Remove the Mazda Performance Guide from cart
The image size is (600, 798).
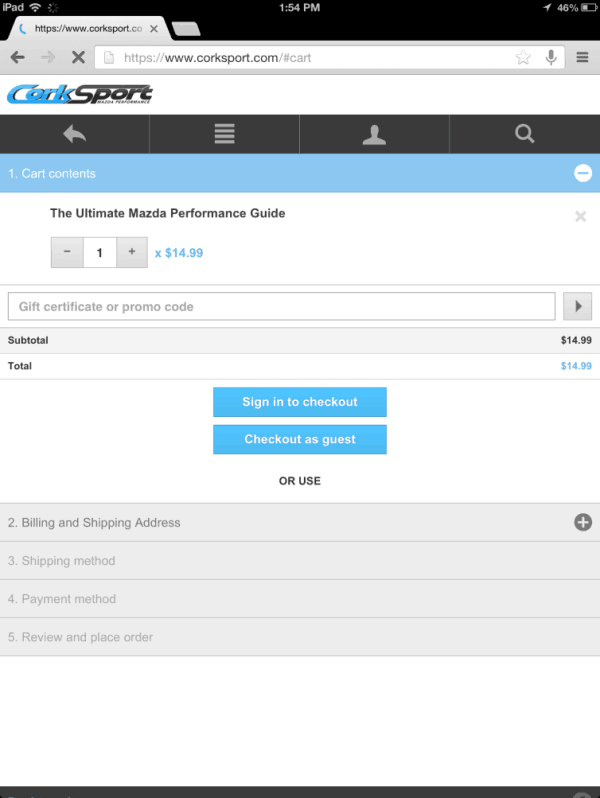580,216
